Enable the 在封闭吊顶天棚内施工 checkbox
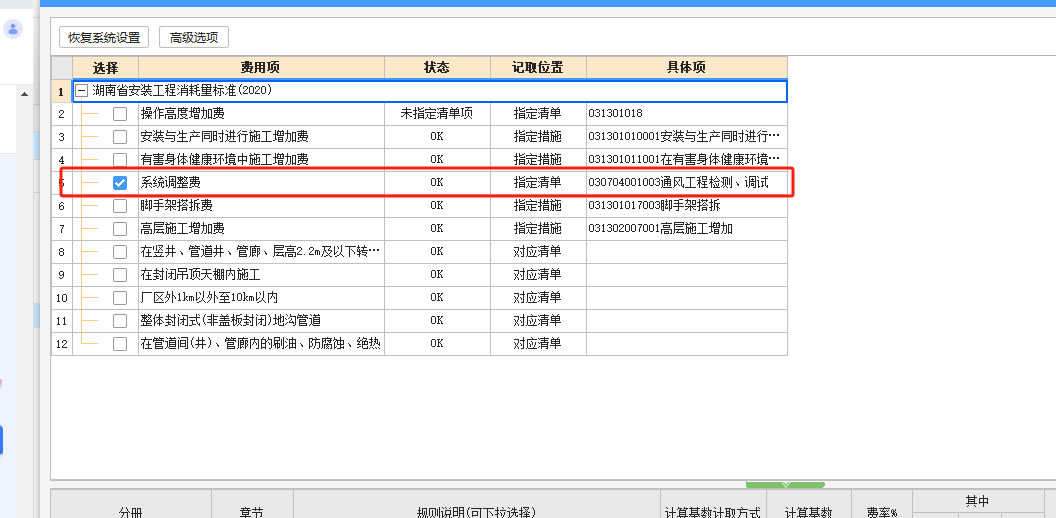This screenshot has width=1056, height=518. click(x=120, y=275)
